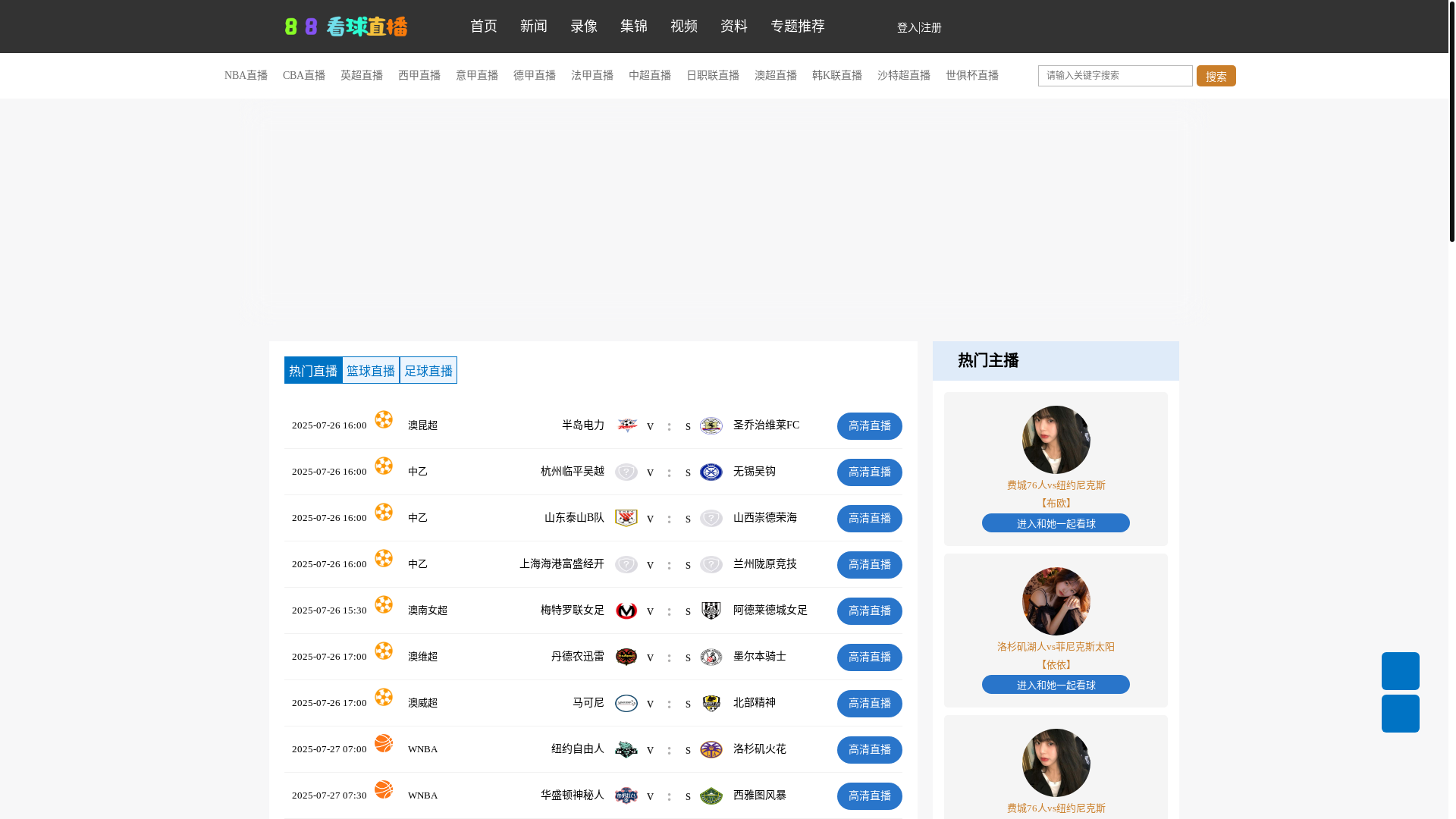Open 视频 in top navigation

684,27
